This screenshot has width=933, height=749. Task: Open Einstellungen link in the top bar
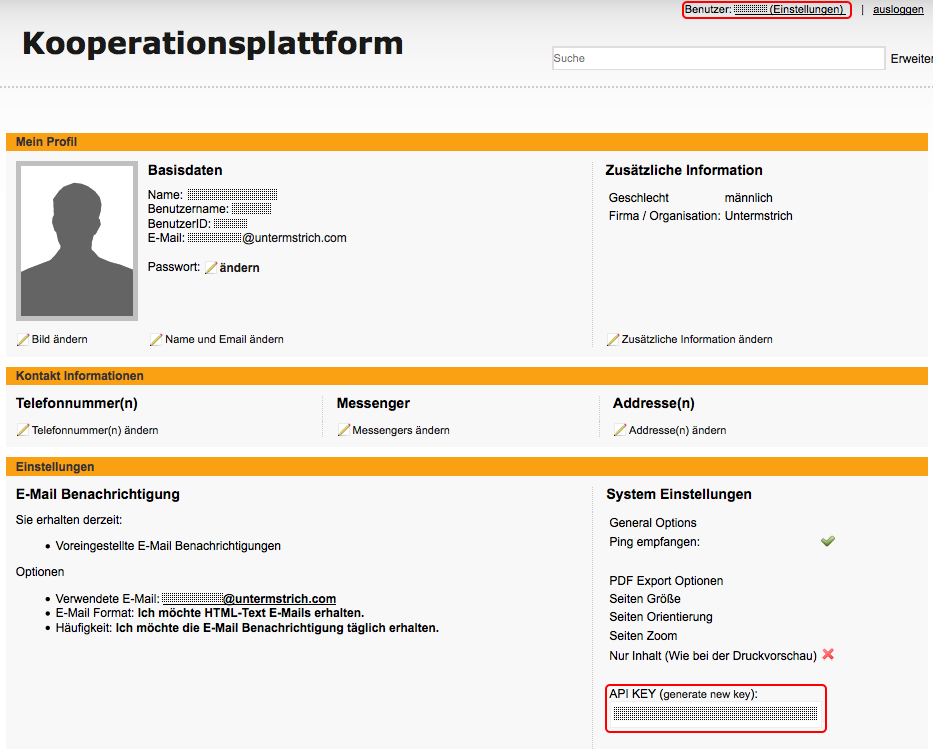click(x=807, y=10)
